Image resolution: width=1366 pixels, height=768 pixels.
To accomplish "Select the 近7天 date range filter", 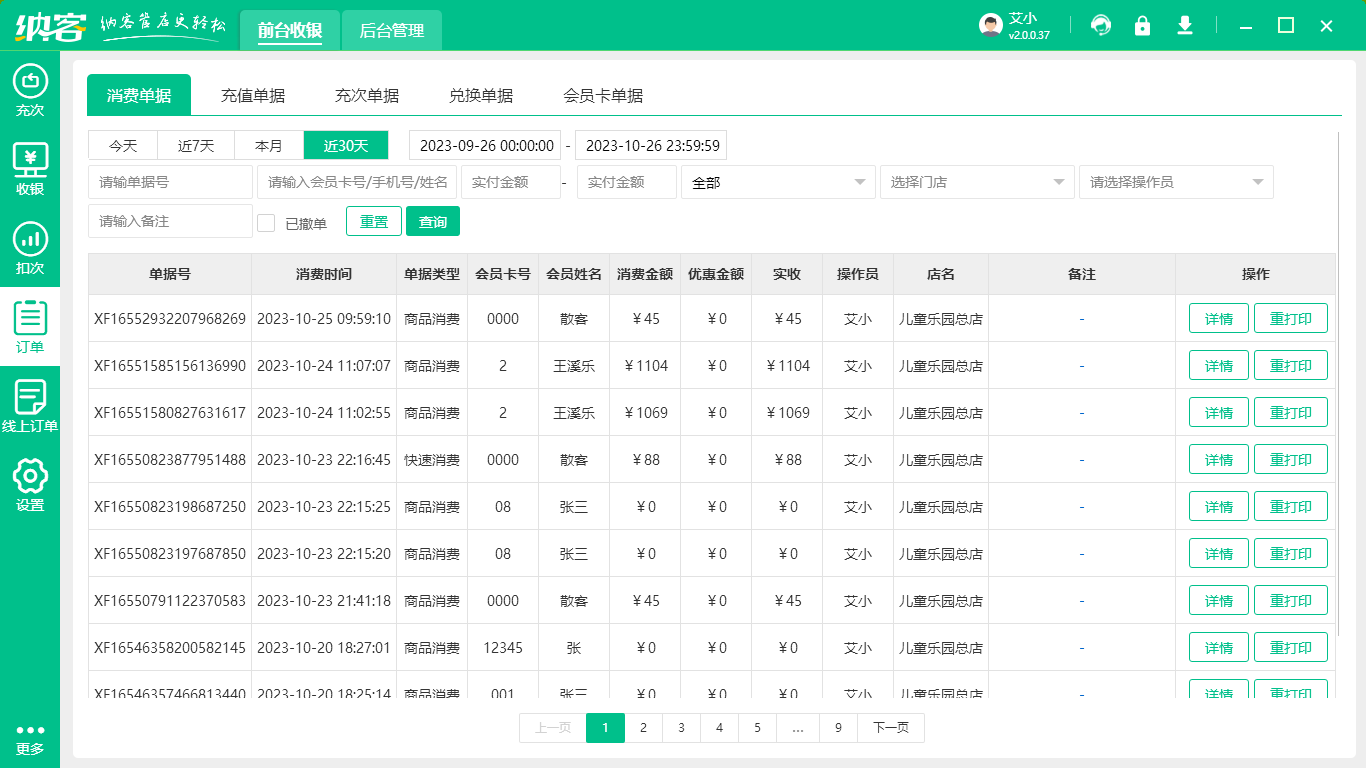I will [x=195, y=145].
